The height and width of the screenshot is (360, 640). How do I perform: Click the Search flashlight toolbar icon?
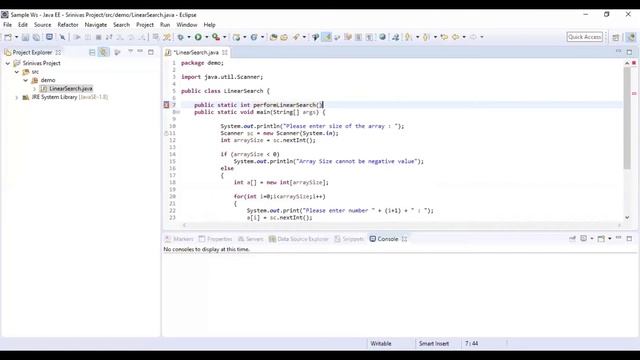click(x=296, y=37)
